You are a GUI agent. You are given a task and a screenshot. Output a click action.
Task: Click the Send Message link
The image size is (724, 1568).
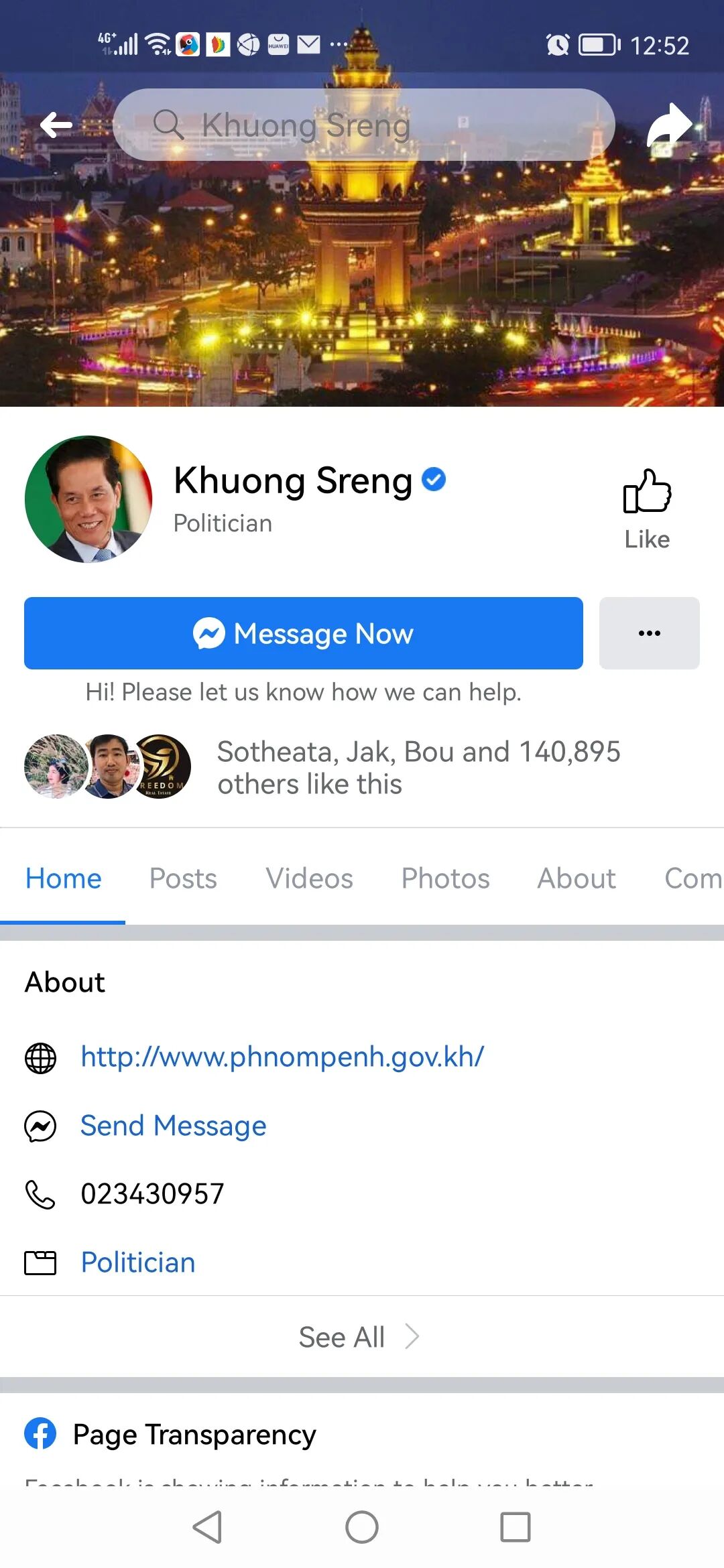[174, 1126]
